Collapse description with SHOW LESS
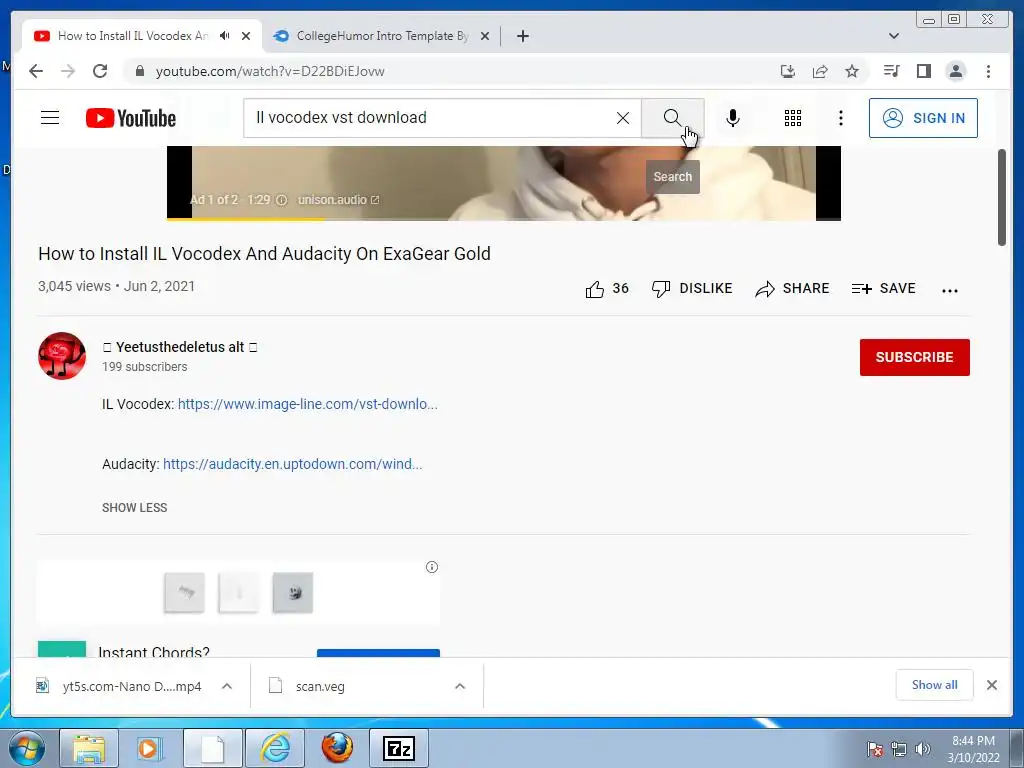 pos(135,508)
